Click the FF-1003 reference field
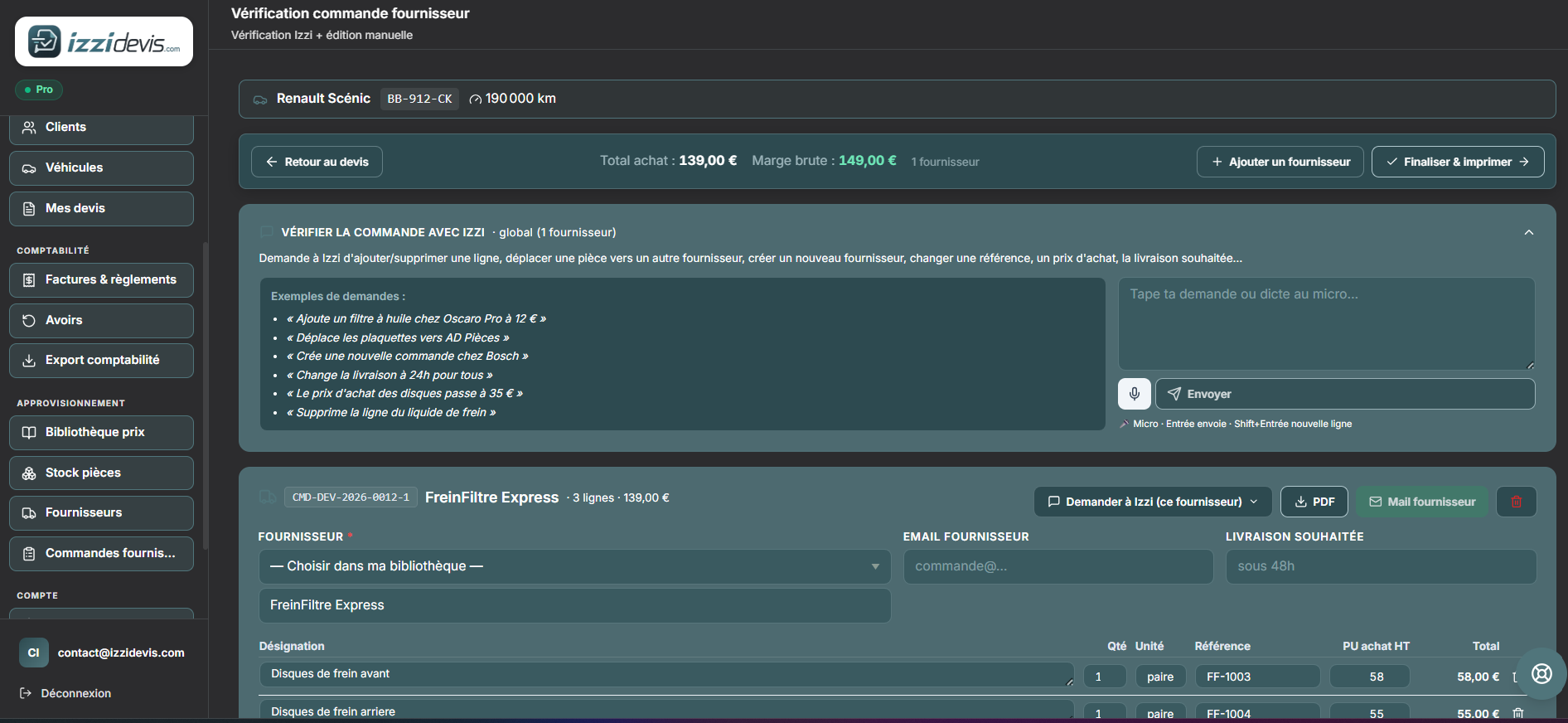 [x=1257, y=677]
